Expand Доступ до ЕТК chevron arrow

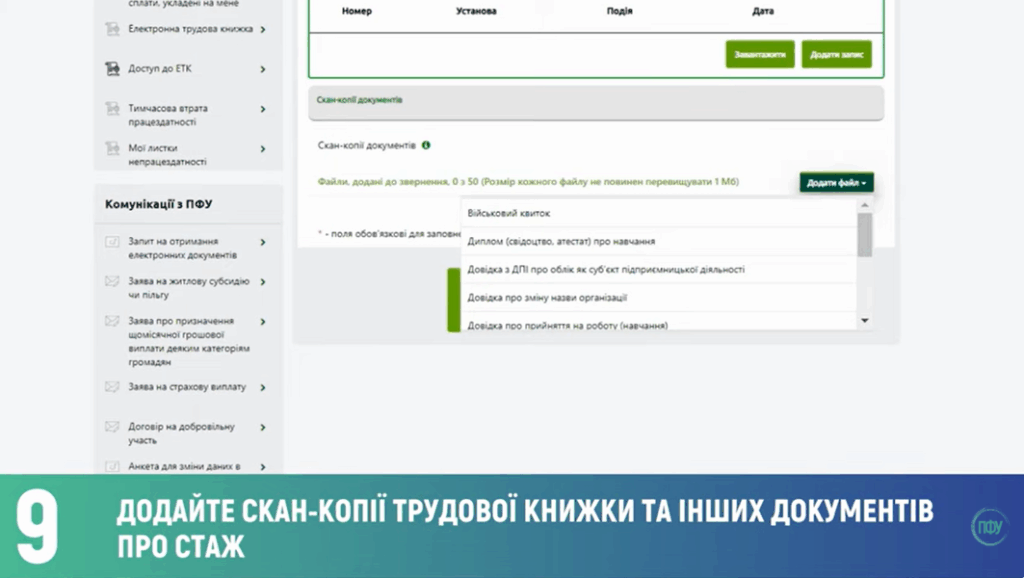[x=263, y=69]
